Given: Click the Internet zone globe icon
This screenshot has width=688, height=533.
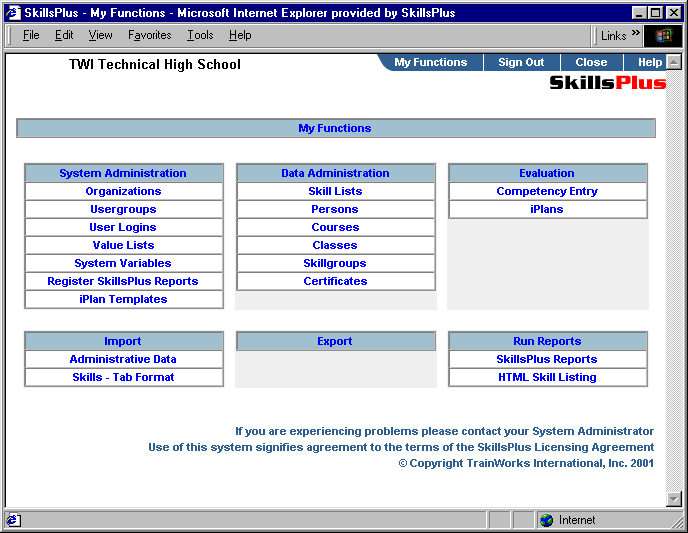Looking at the screenshot, I should (x=547, y=520).
